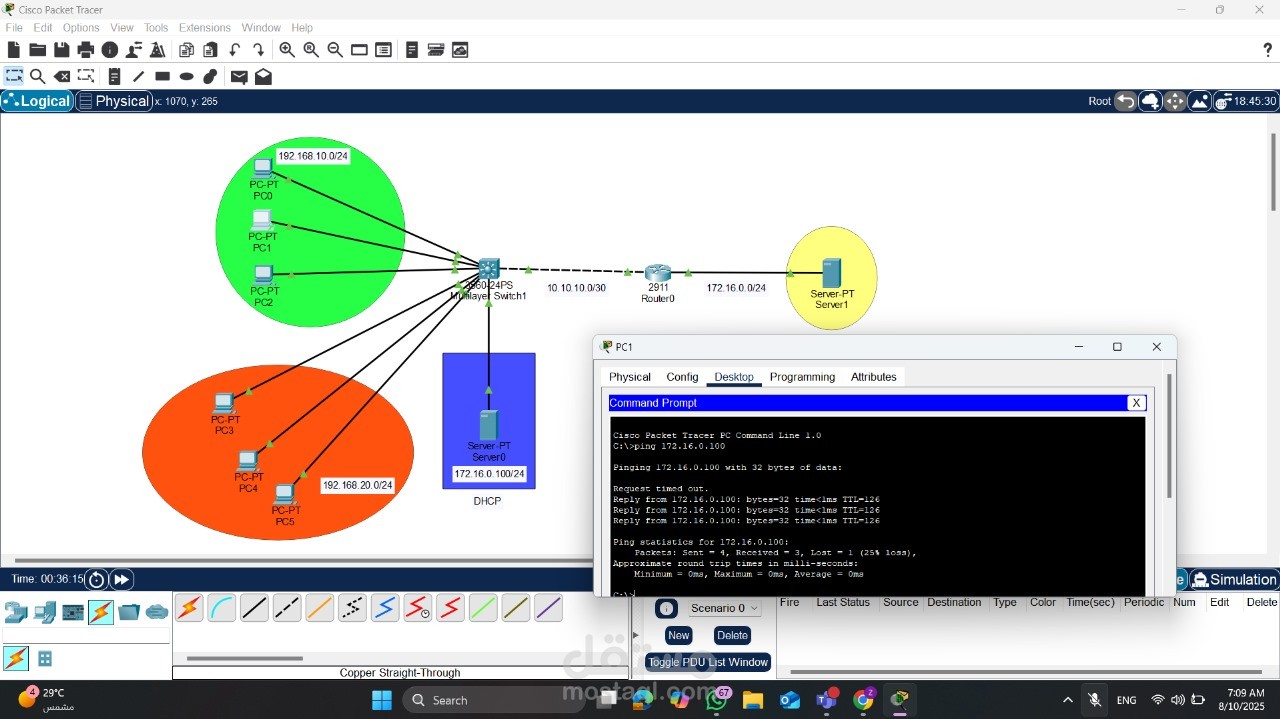Save the project with the floppy disk icon

pos(62,50)
